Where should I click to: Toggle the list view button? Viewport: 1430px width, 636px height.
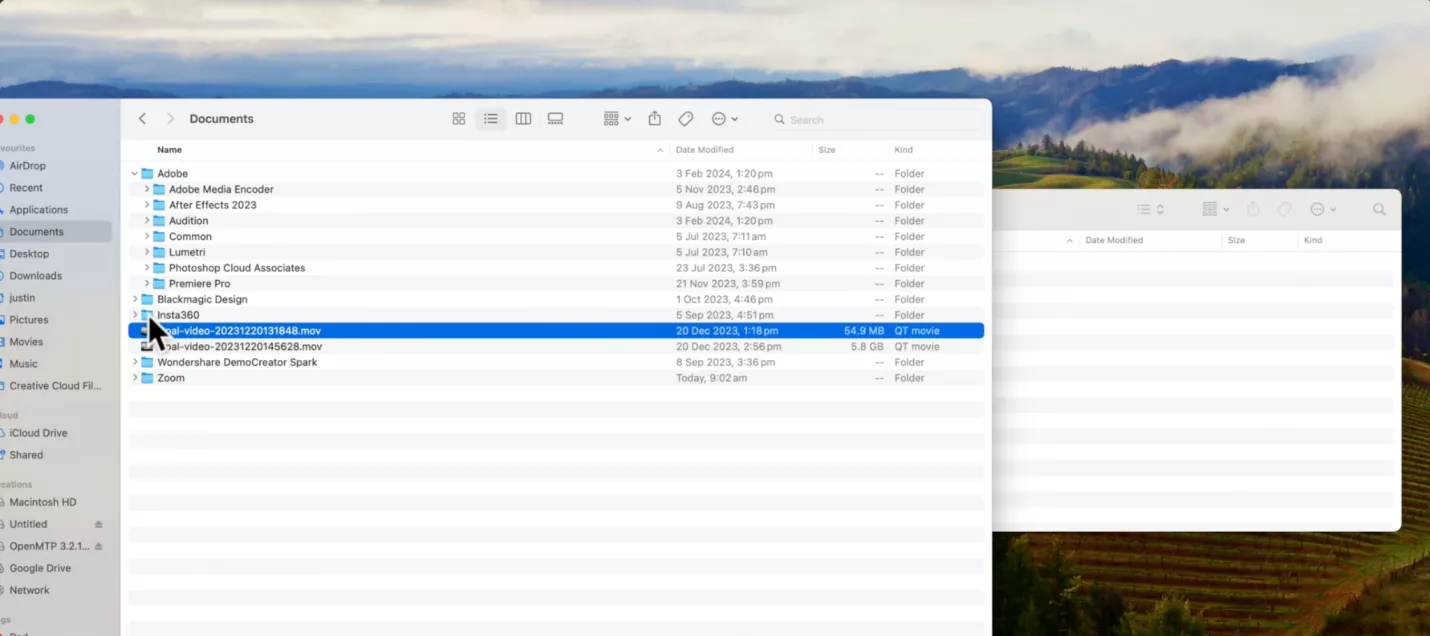click(x=490, y=118)
